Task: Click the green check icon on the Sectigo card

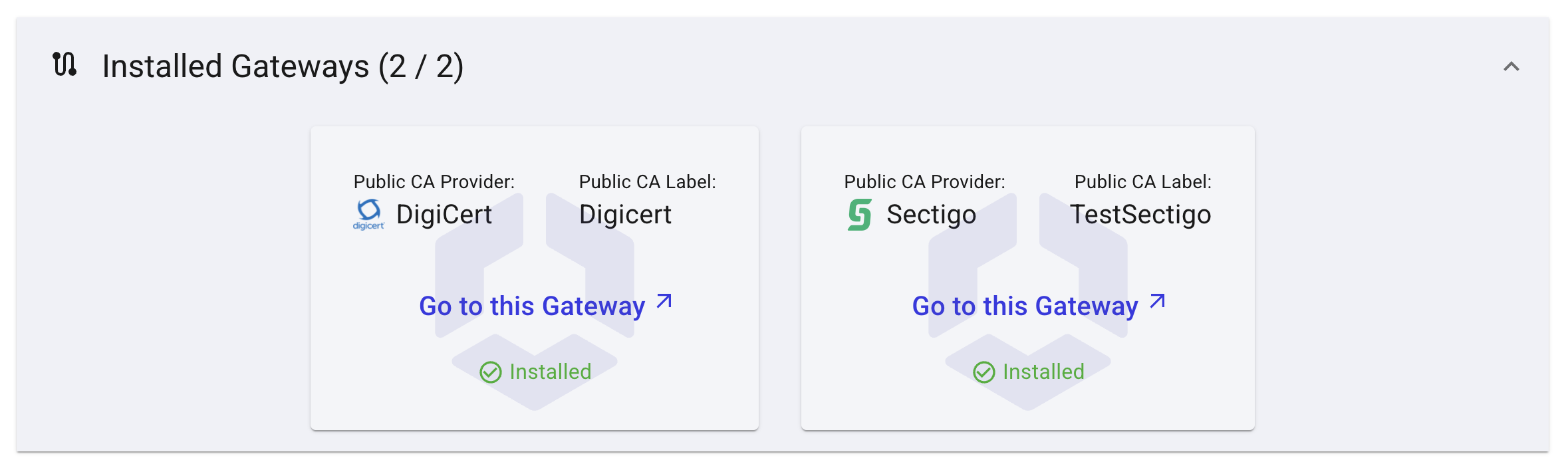Action: [x=984, y=372]
